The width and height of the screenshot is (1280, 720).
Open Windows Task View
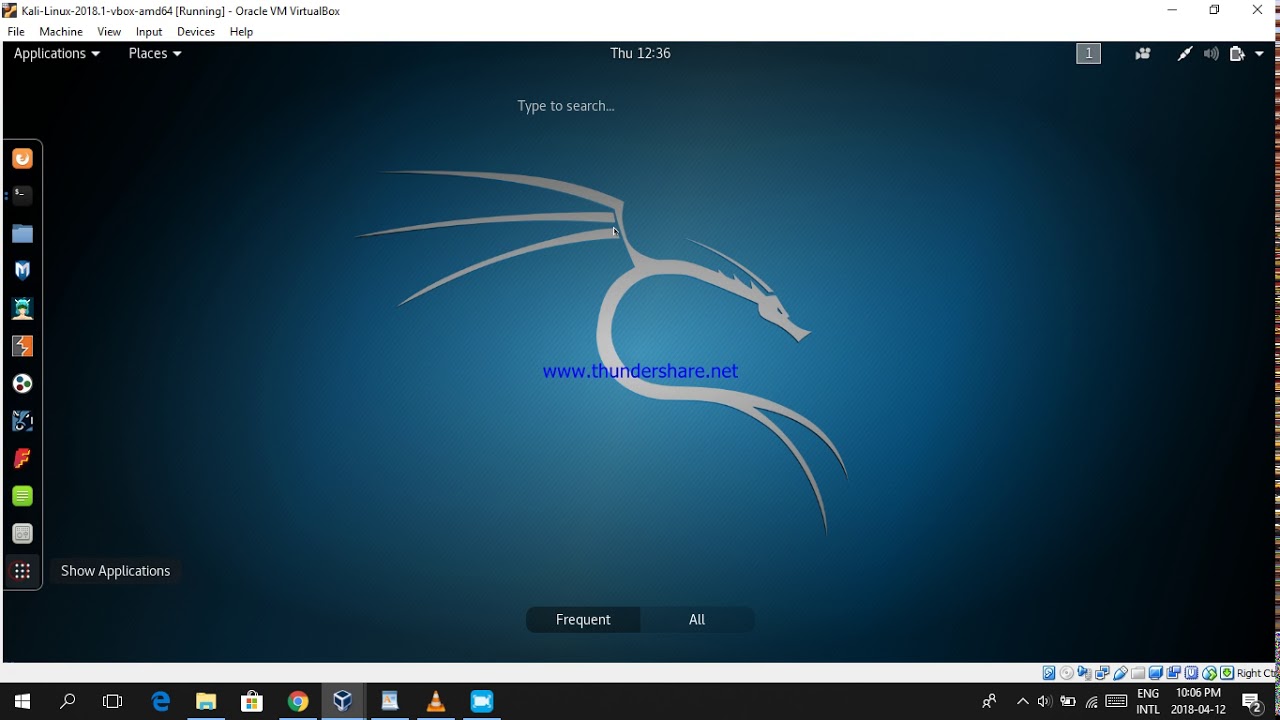[113, 702]
